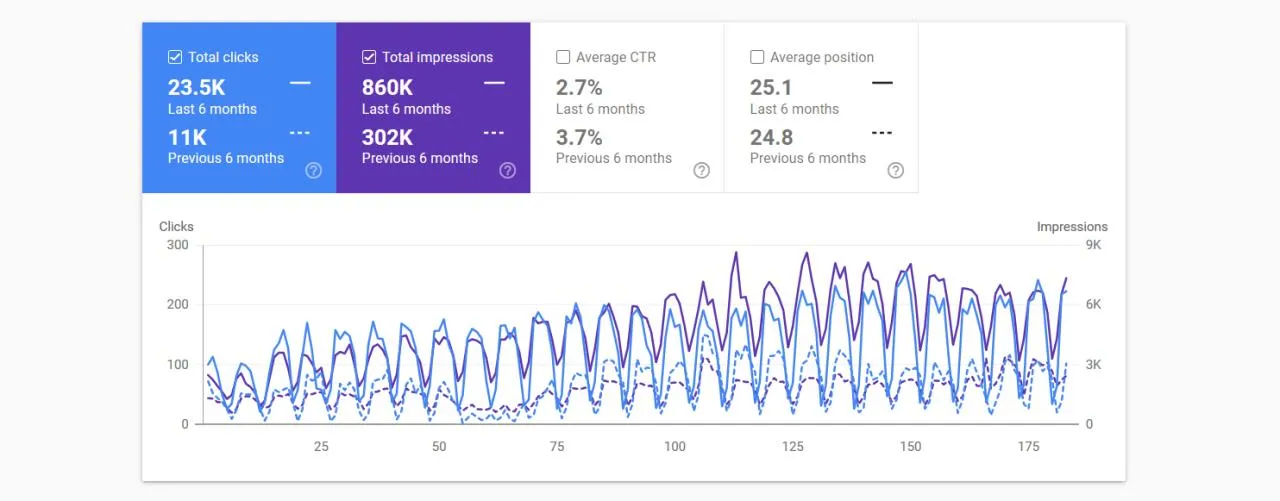The height and width of the screenshot is (501, 1280).
Task: Click the Impressions axis label
Action: [x=1072, y=227]
